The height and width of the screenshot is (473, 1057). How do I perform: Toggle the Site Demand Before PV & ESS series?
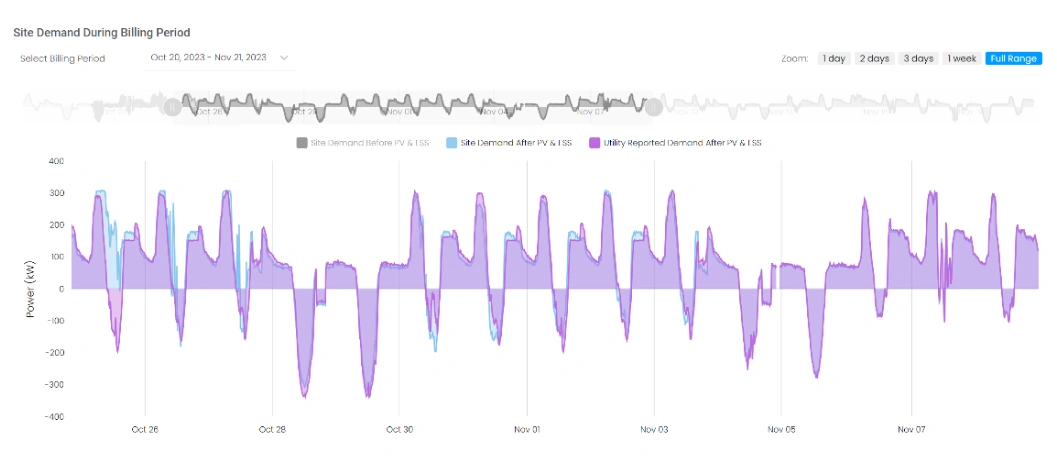tap(369, 143)
